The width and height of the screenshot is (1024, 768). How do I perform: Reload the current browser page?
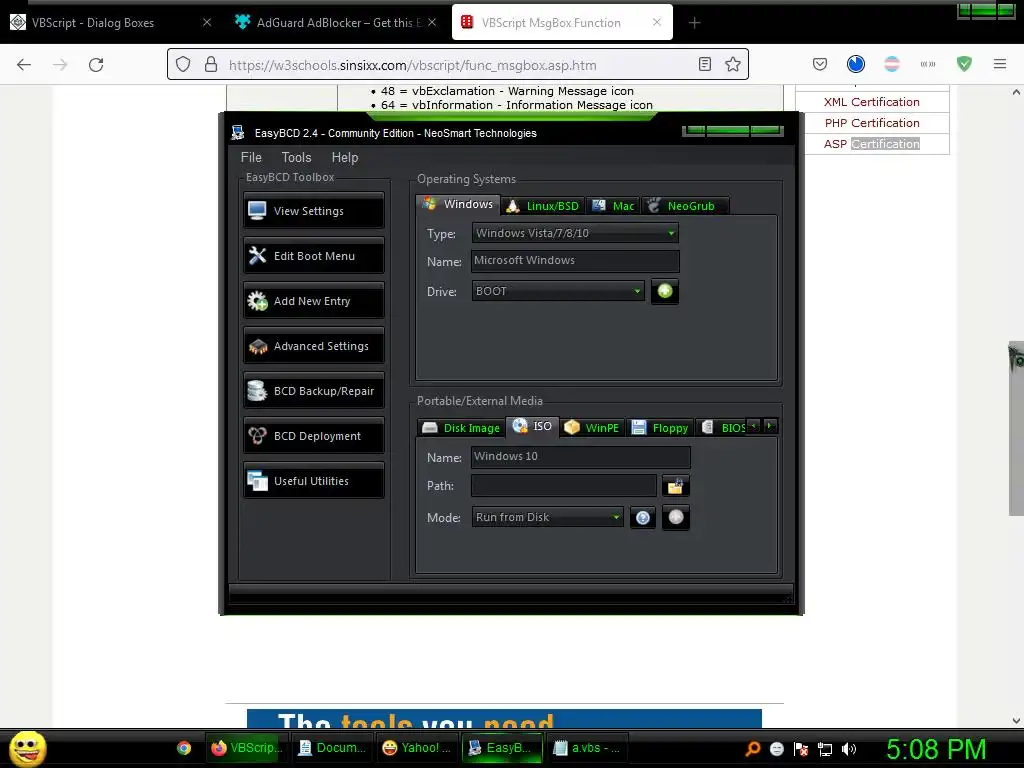[96, 65]
